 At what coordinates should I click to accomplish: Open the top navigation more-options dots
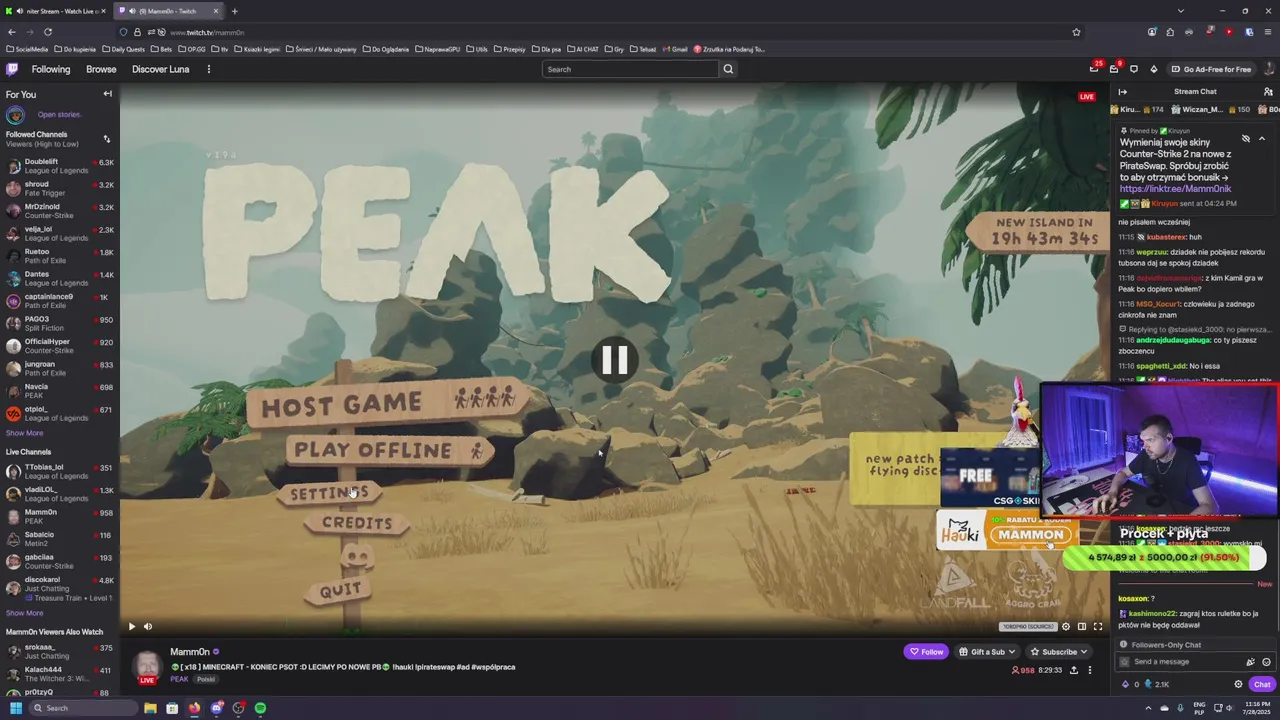point(209,69)
